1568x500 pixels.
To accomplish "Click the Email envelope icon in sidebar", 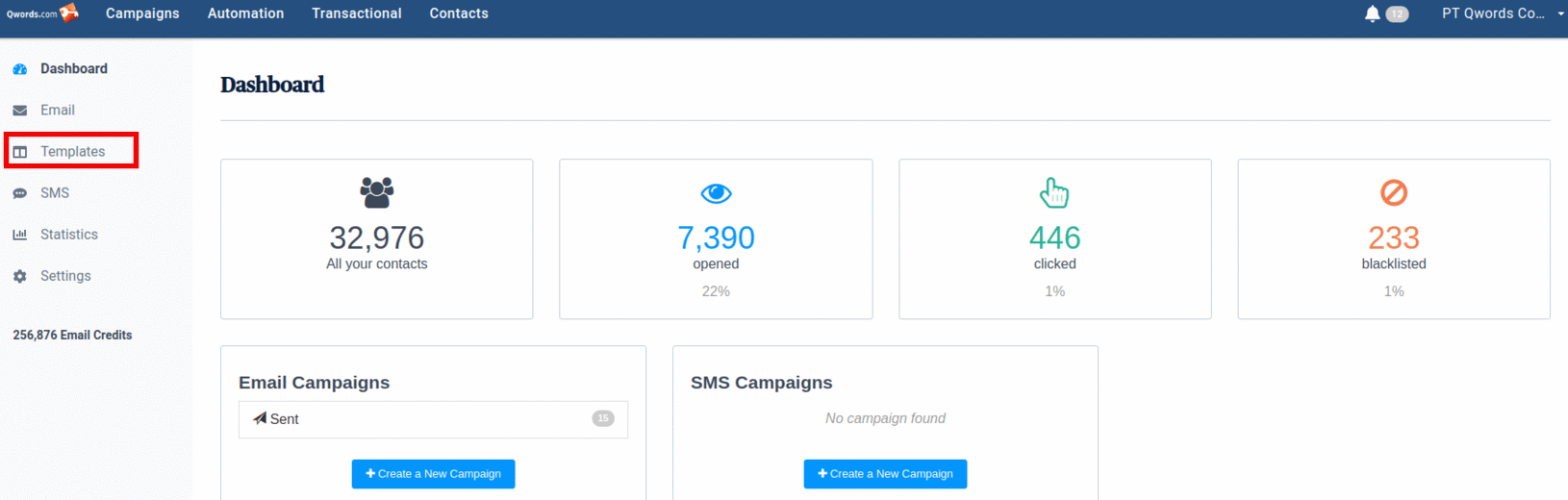I will click(x=20, y=111).
